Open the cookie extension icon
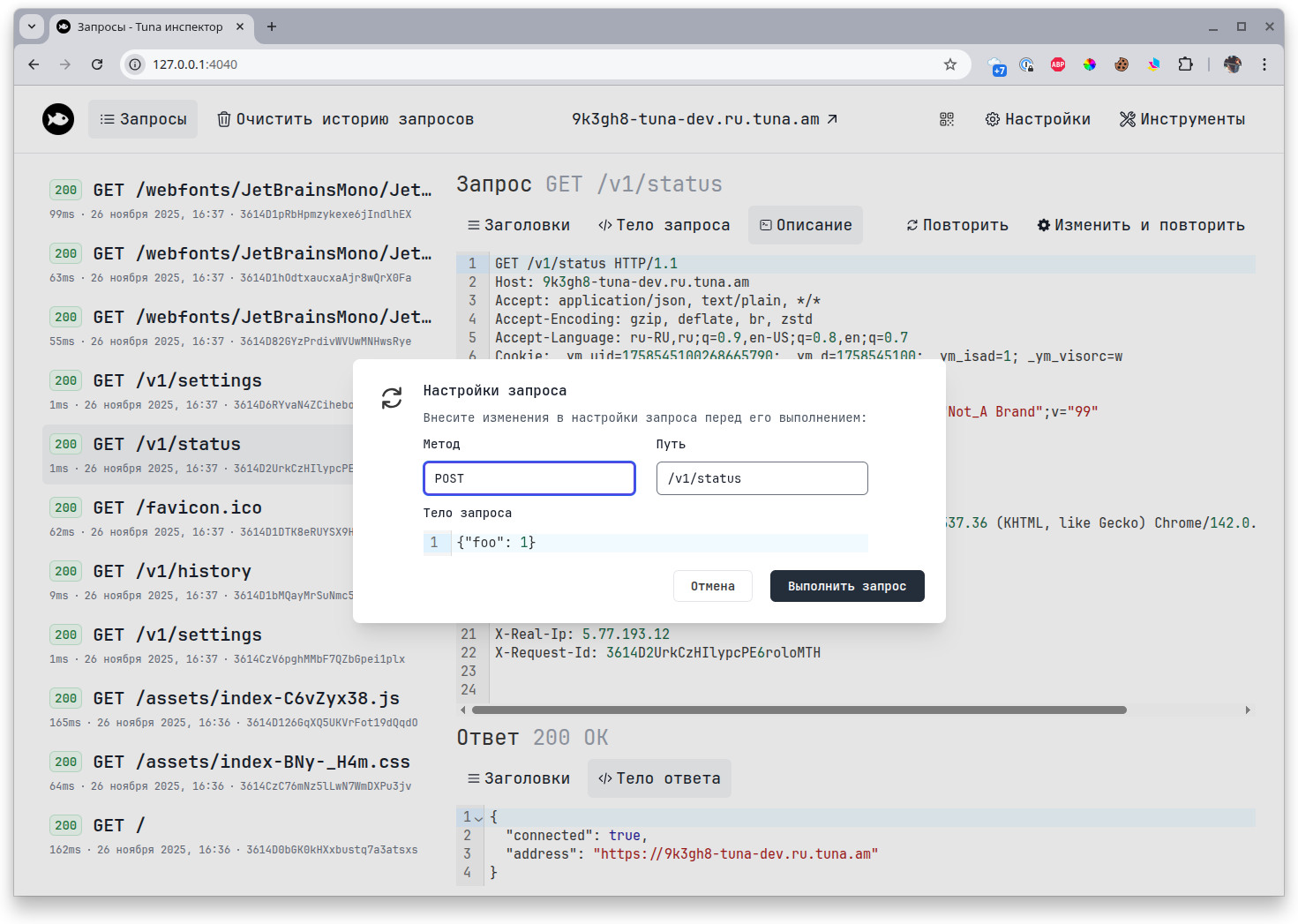 1122,64
